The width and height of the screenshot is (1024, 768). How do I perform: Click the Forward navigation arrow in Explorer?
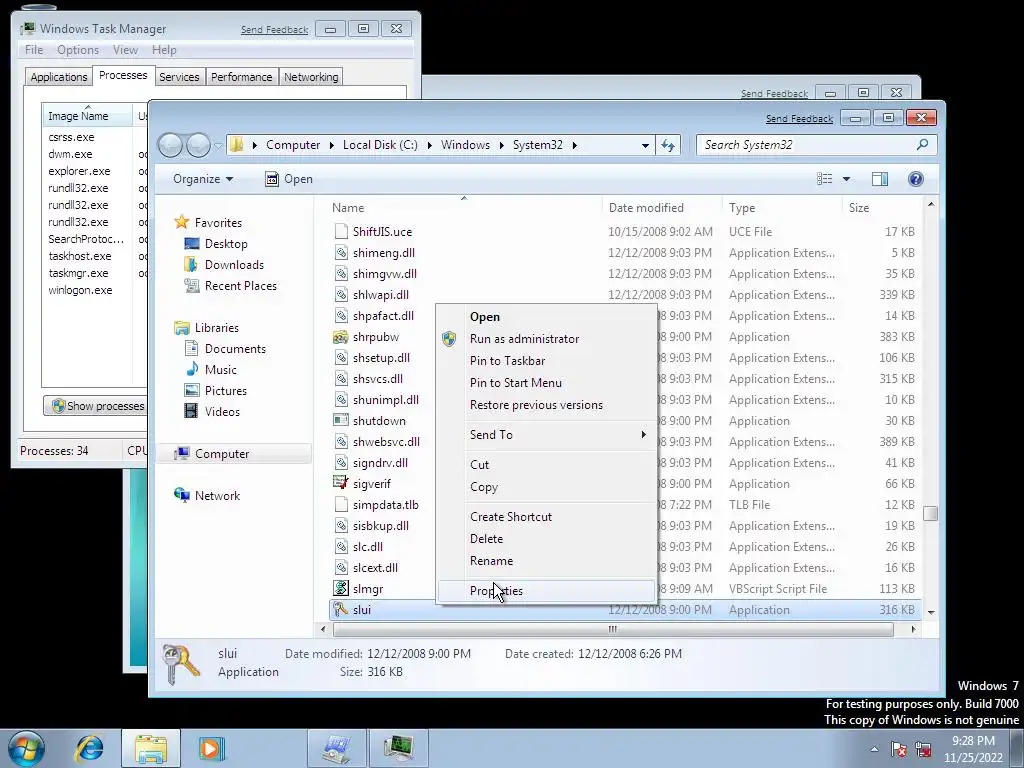click(x=199, y=145)
